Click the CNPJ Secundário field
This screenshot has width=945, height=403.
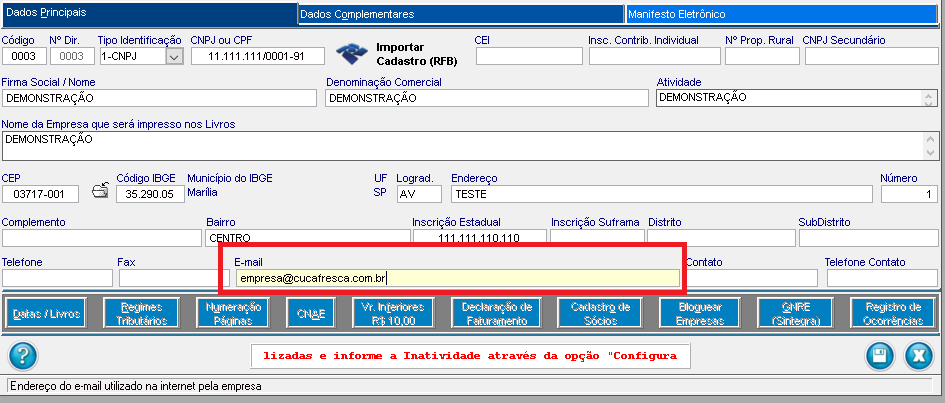pos(871,56)
